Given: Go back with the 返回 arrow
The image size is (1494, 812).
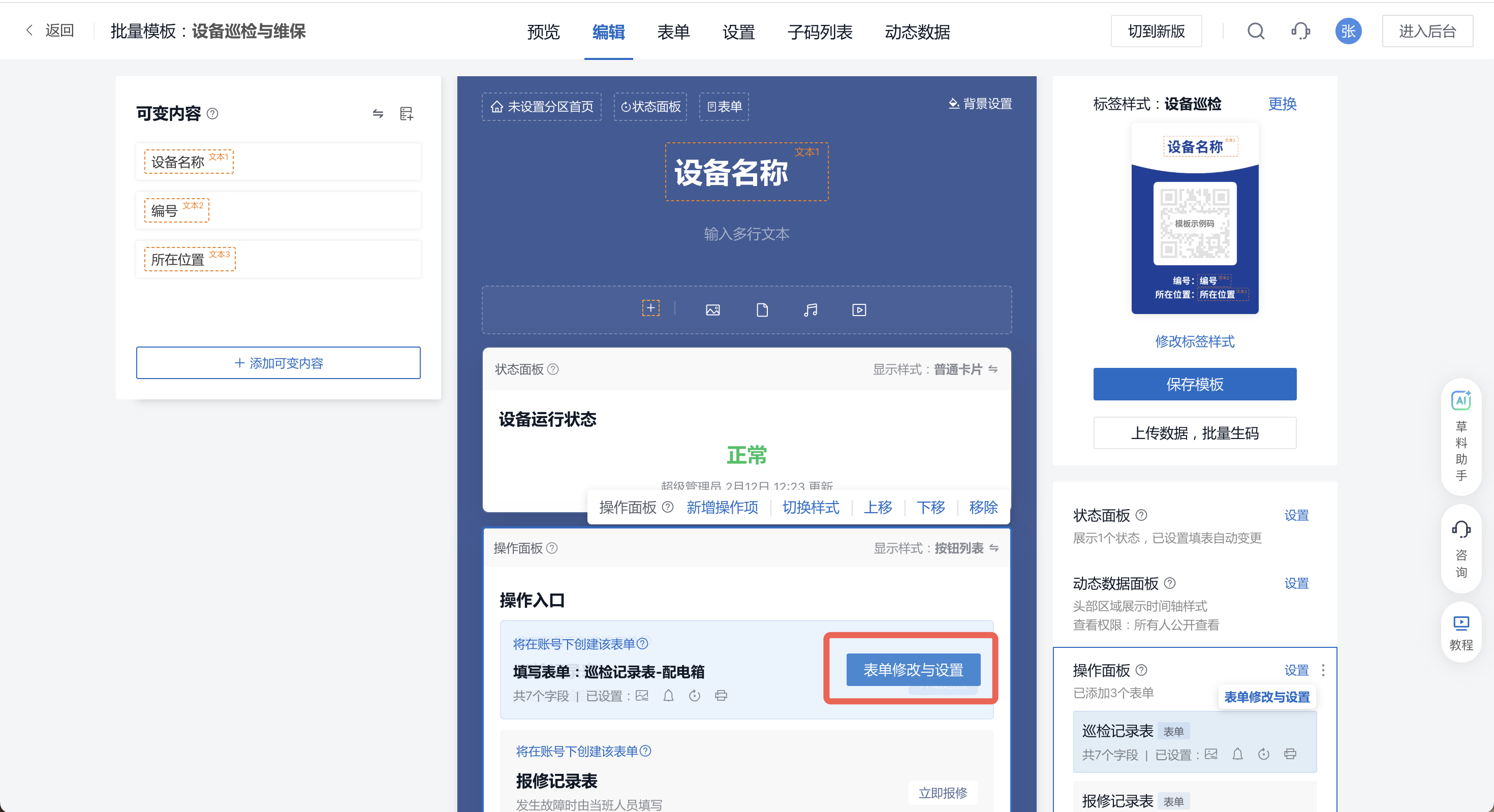Looking at the screenshot, I should pos(50,30).
